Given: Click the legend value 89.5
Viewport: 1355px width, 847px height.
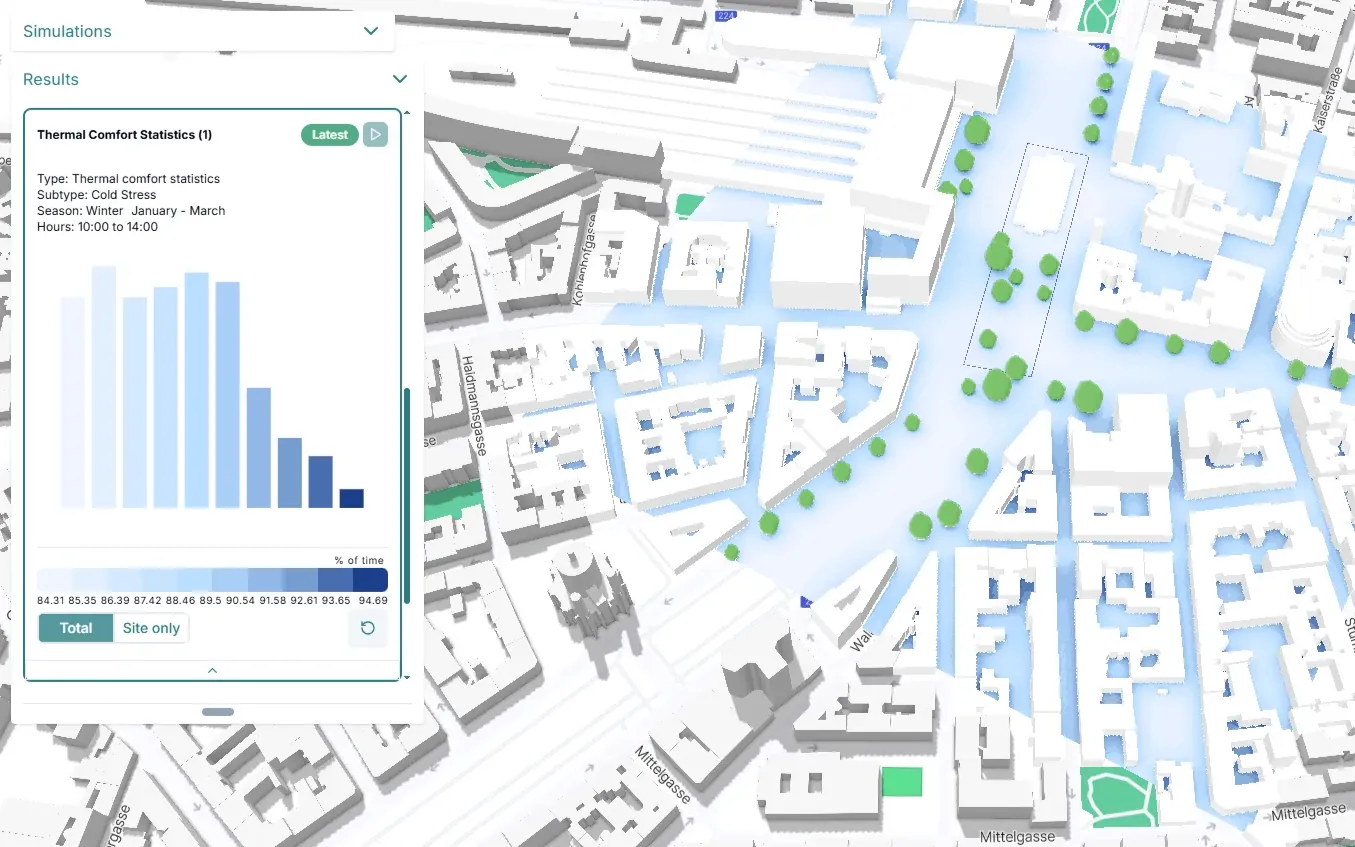Looking at the screenshot, I should pos(210,600).
